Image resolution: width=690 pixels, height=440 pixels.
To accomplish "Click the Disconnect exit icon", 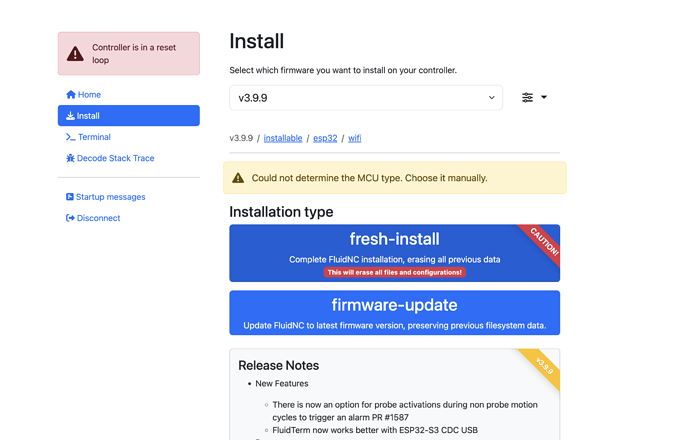I will [x=70, y=218].
